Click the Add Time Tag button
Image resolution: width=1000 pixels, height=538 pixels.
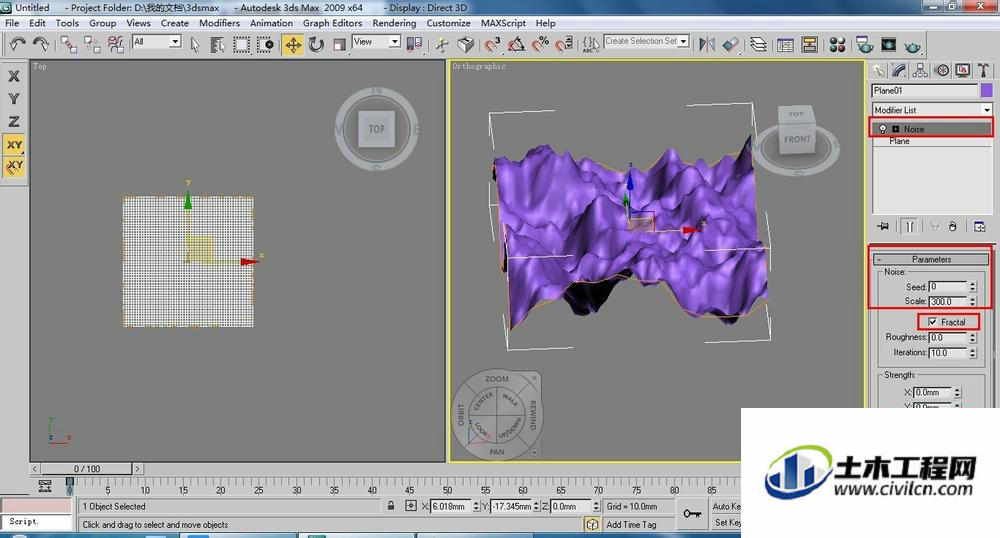(x=631, y=524)
